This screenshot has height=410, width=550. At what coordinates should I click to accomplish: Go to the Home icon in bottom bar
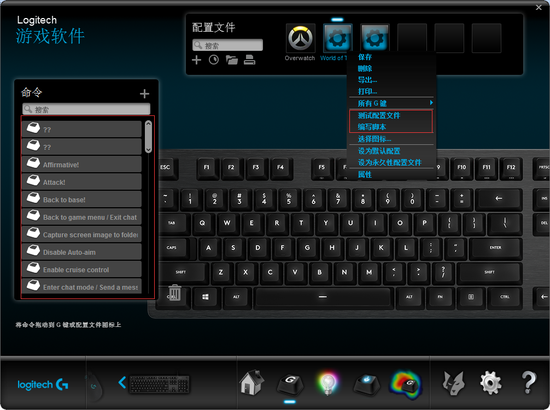pyautogui.click(x=251, y=382)
